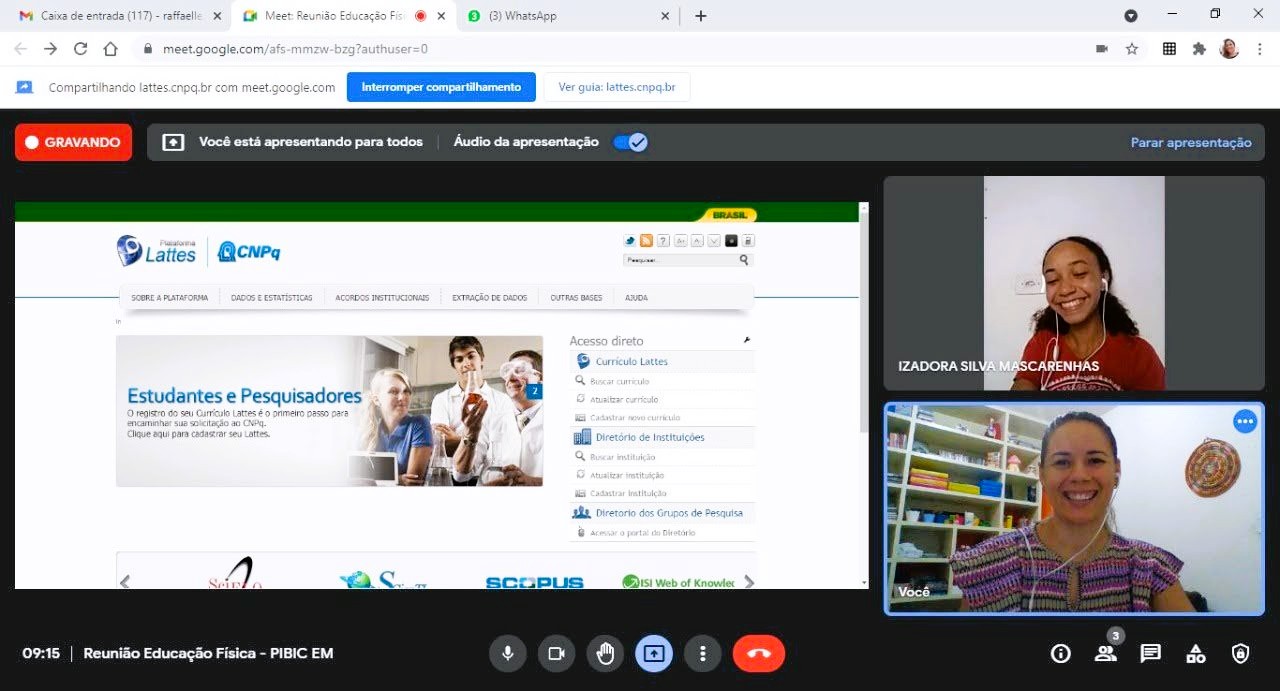Mute the microphone
This screenshot has width=1280, height=691.
[508, 653]
